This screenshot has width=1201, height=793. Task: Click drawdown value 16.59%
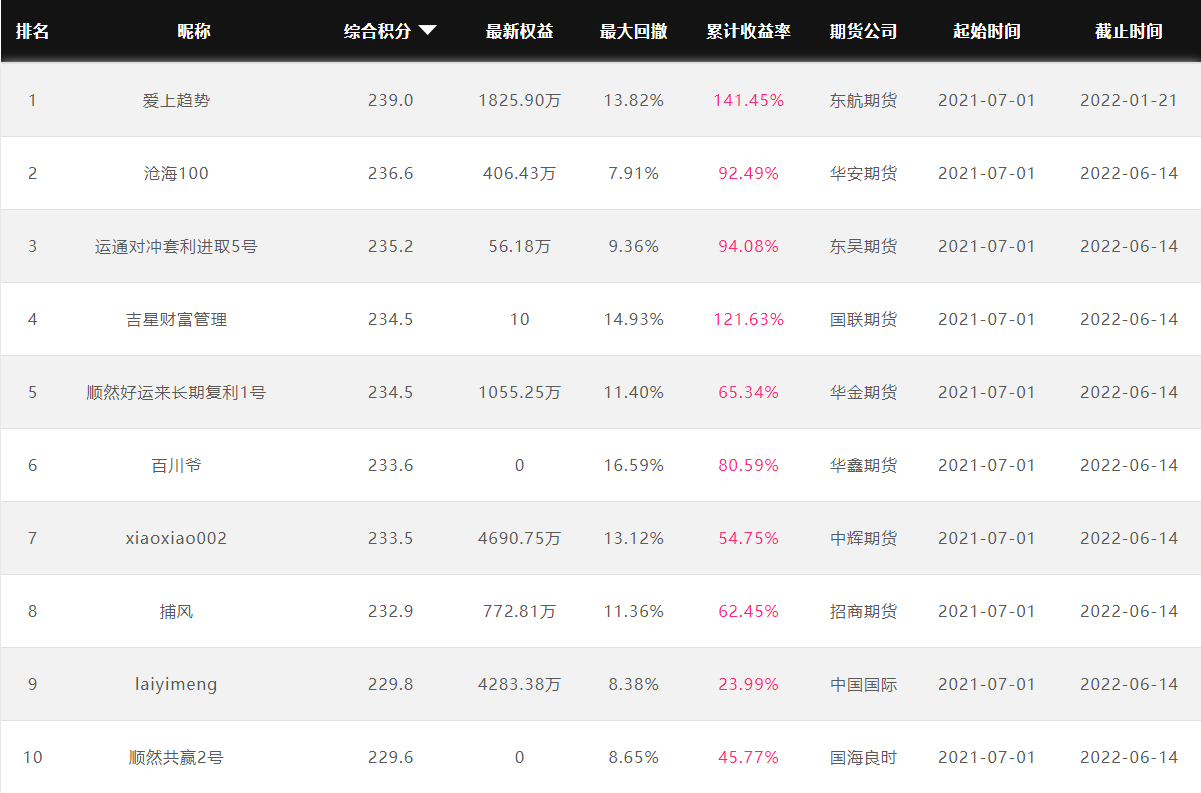coord(634,465)
